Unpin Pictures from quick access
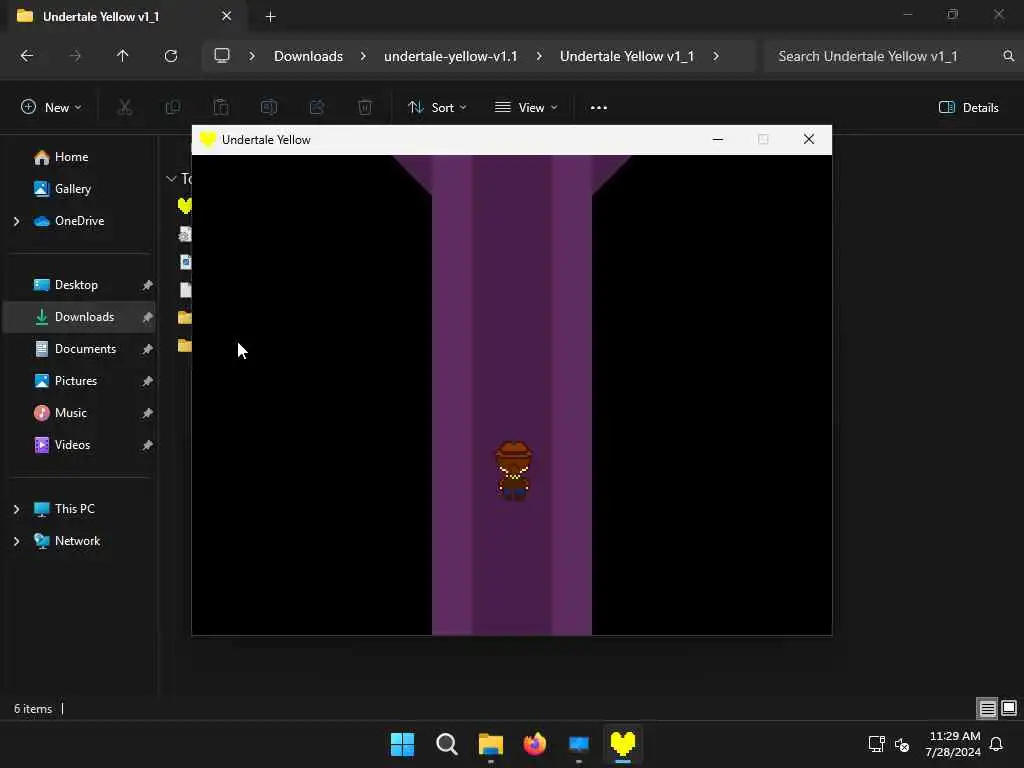This screenshot has width=1024, height=768. point(148,381)
